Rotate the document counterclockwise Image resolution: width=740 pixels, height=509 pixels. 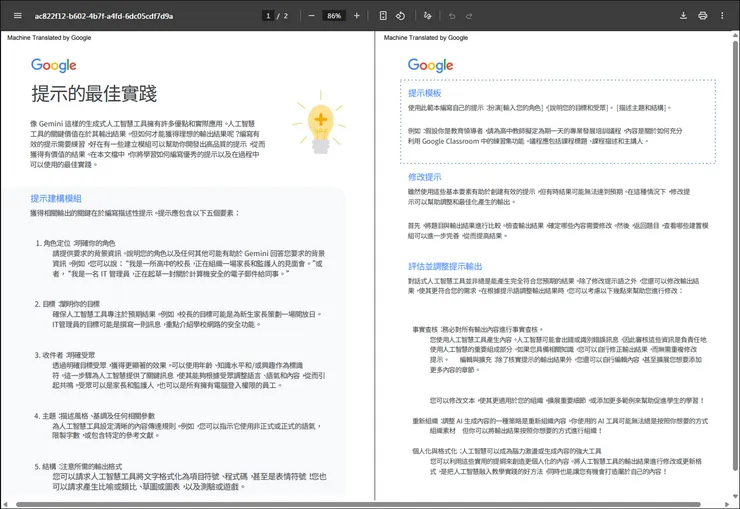click(x=400, y=16)
